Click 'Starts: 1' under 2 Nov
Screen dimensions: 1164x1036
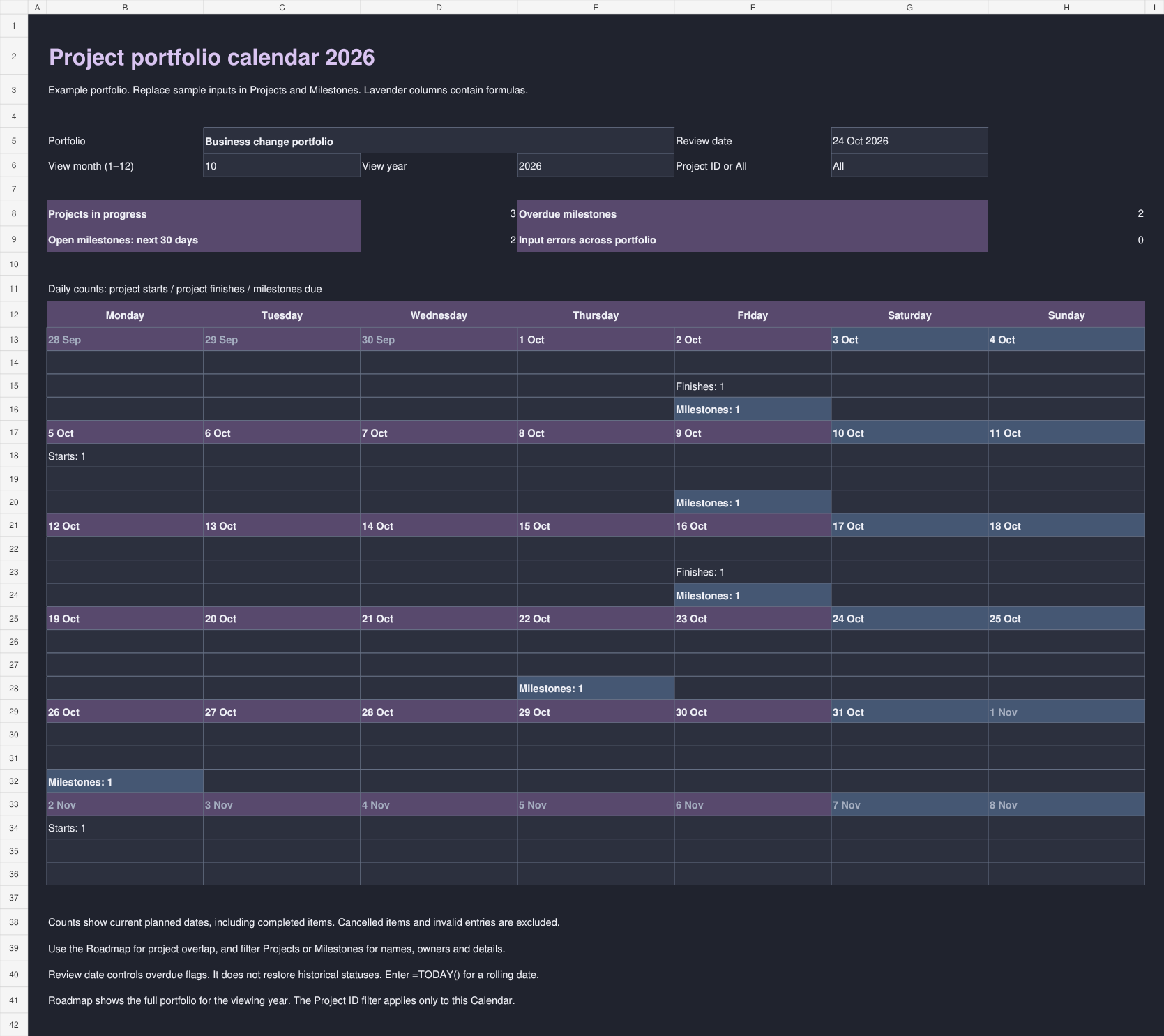pos(125,828)
